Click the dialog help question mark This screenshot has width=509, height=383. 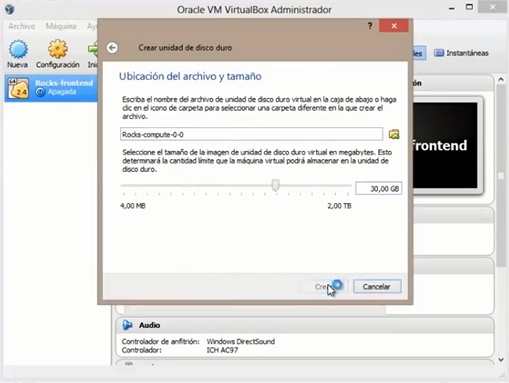(370, 26)
